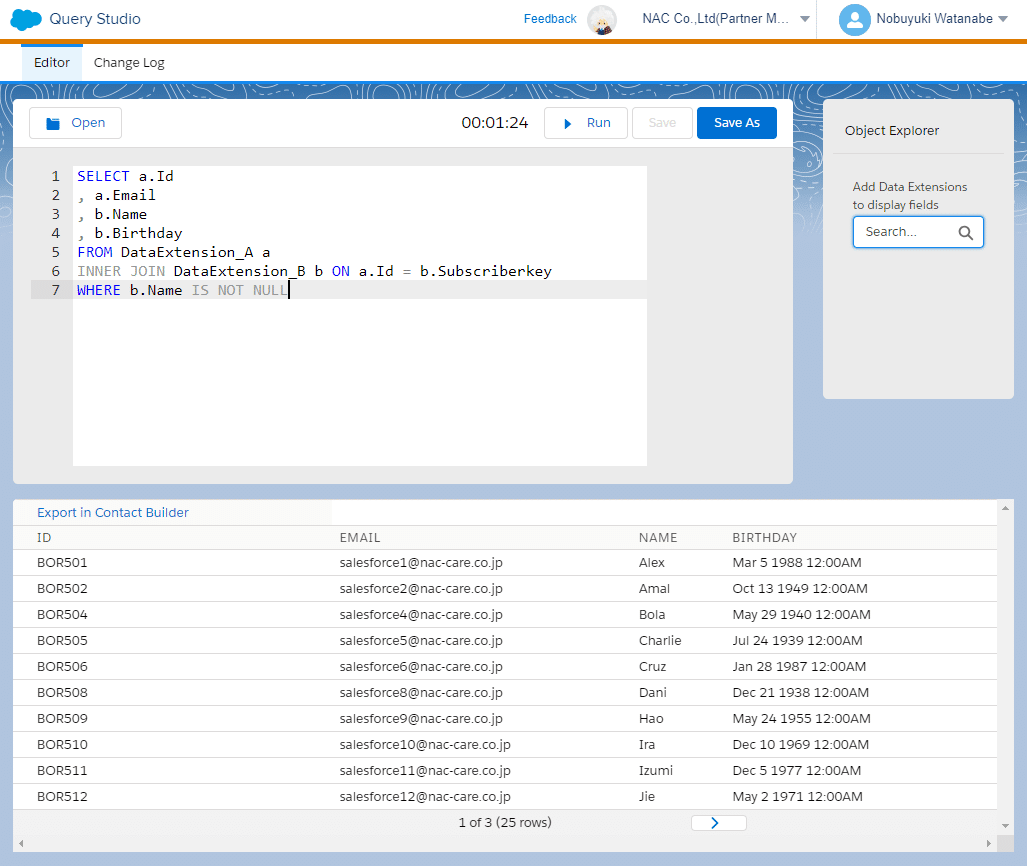
Task: Click the next page arrow icon
Action: click(x=718, y=822)
